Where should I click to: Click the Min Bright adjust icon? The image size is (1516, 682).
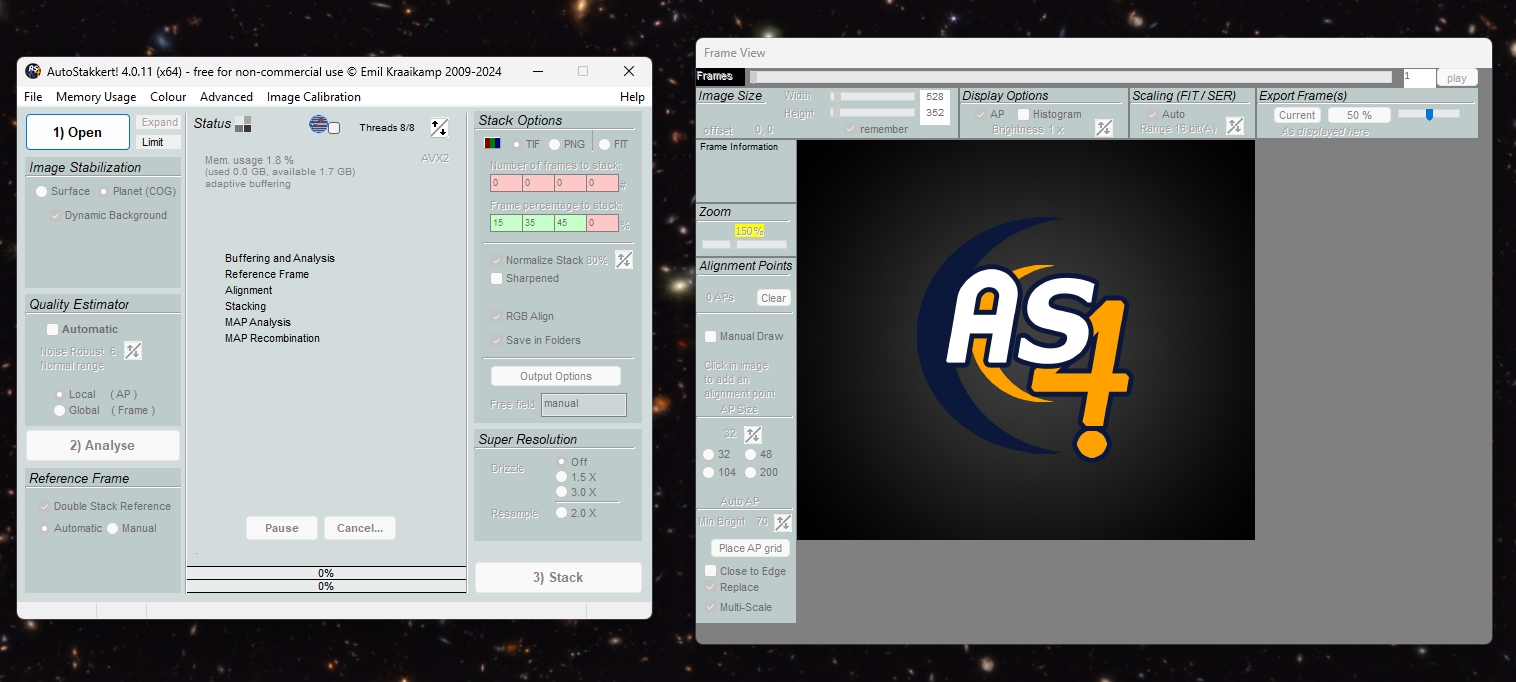point(783,522)
